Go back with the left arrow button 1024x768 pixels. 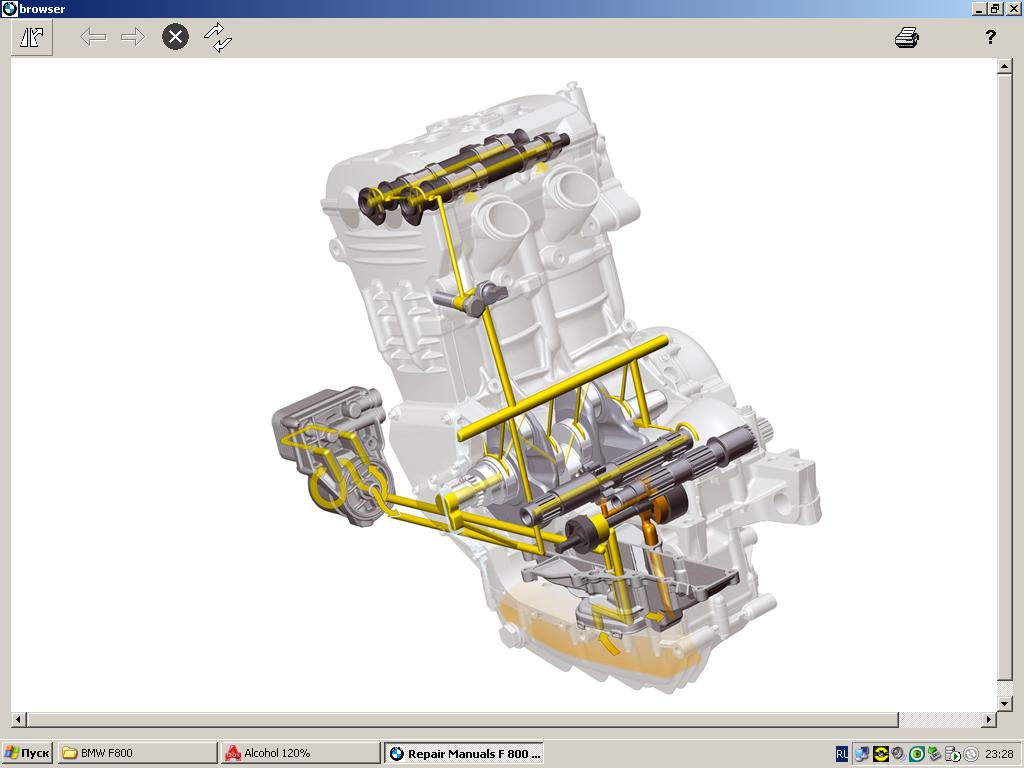93,37
